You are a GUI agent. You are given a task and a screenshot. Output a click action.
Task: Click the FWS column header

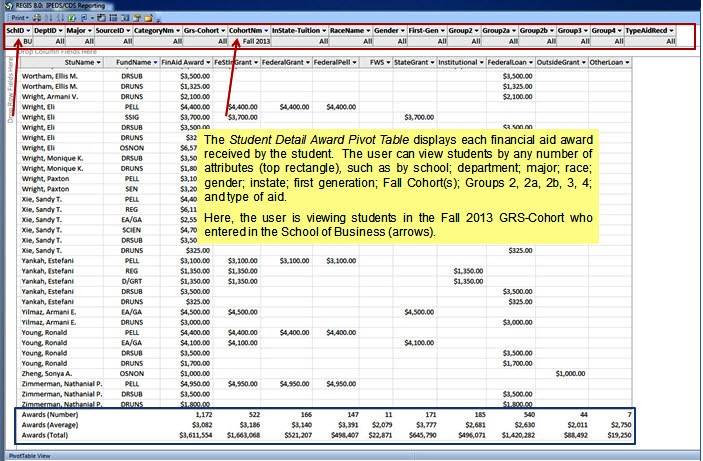tap(376, 62)
